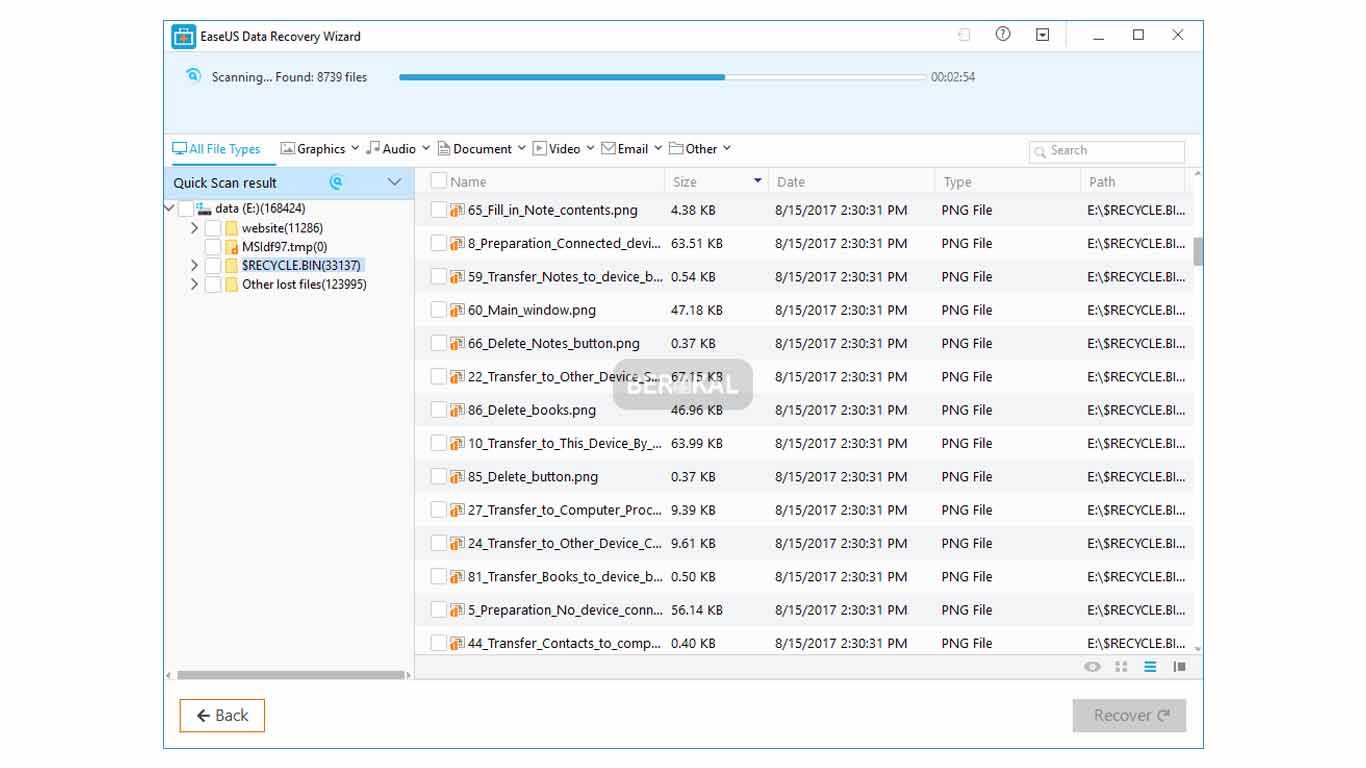Click the PNG icon of 65_Fill_in_Note_contents.png

(x=457, y=210)
